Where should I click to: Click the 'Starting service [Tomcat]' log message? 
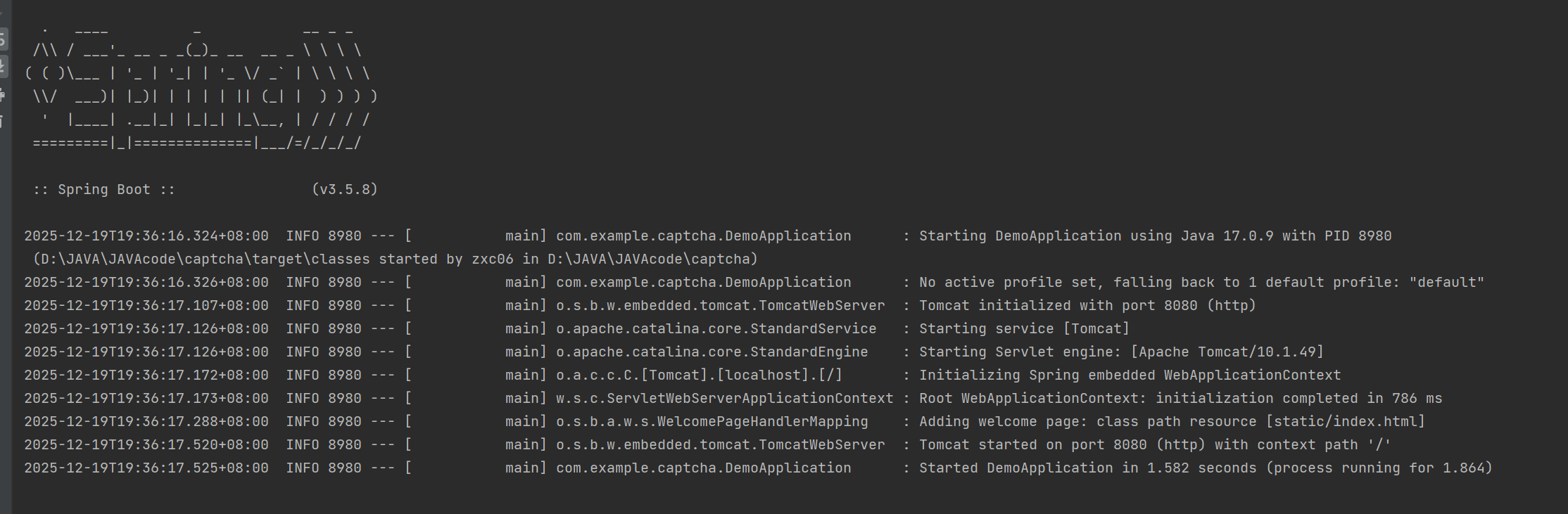coord(1024,328)
